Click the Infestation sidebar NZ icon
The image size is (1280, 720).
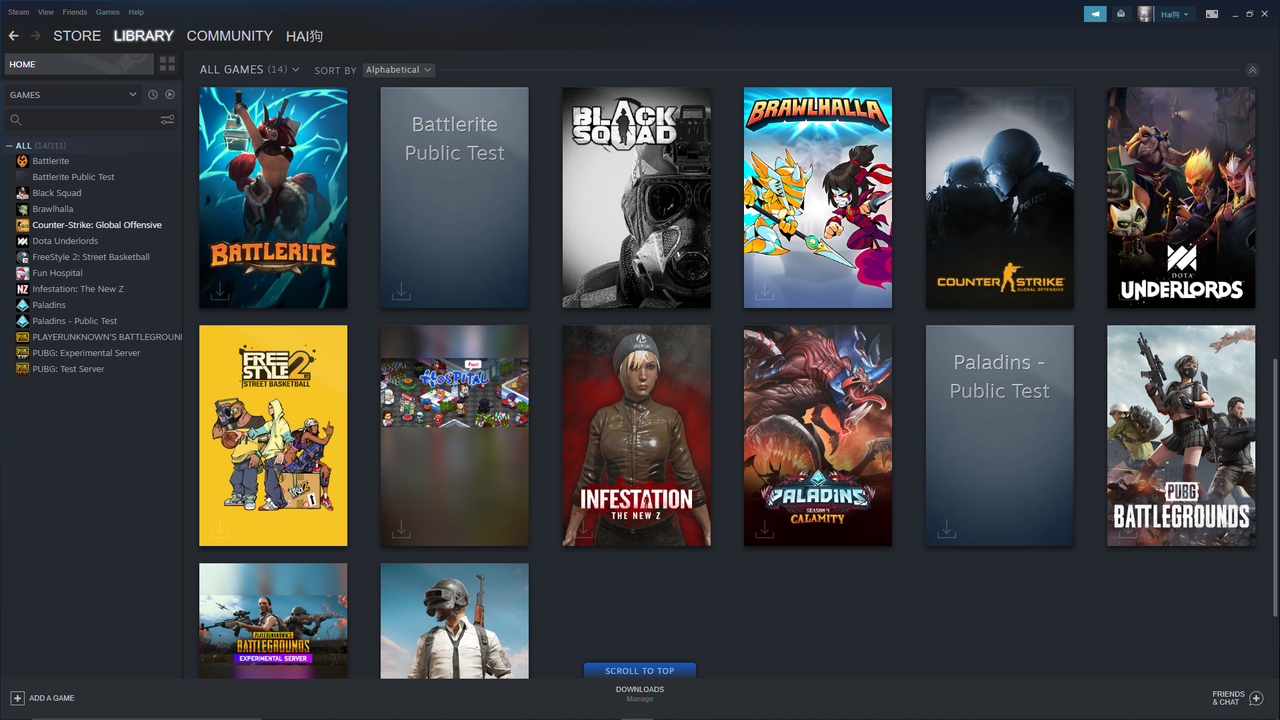pos(23,289)
